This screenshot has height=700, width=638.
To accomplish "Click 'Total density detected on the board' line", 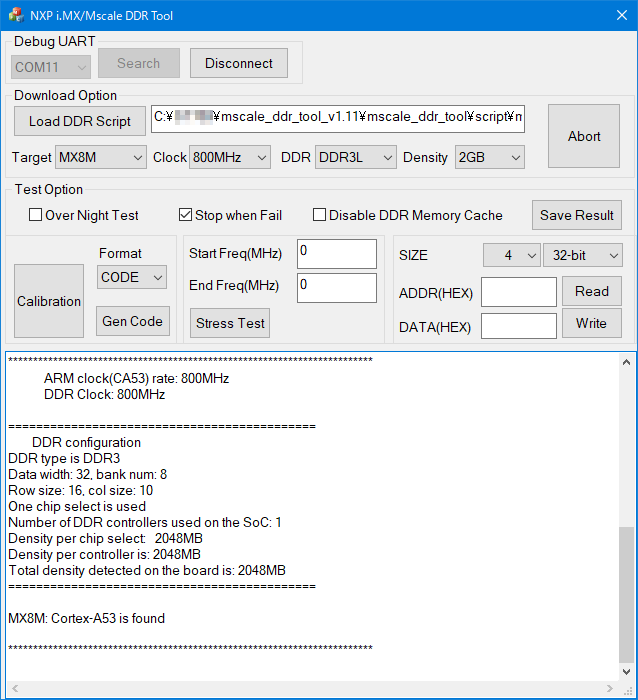I will coord(147,571).
